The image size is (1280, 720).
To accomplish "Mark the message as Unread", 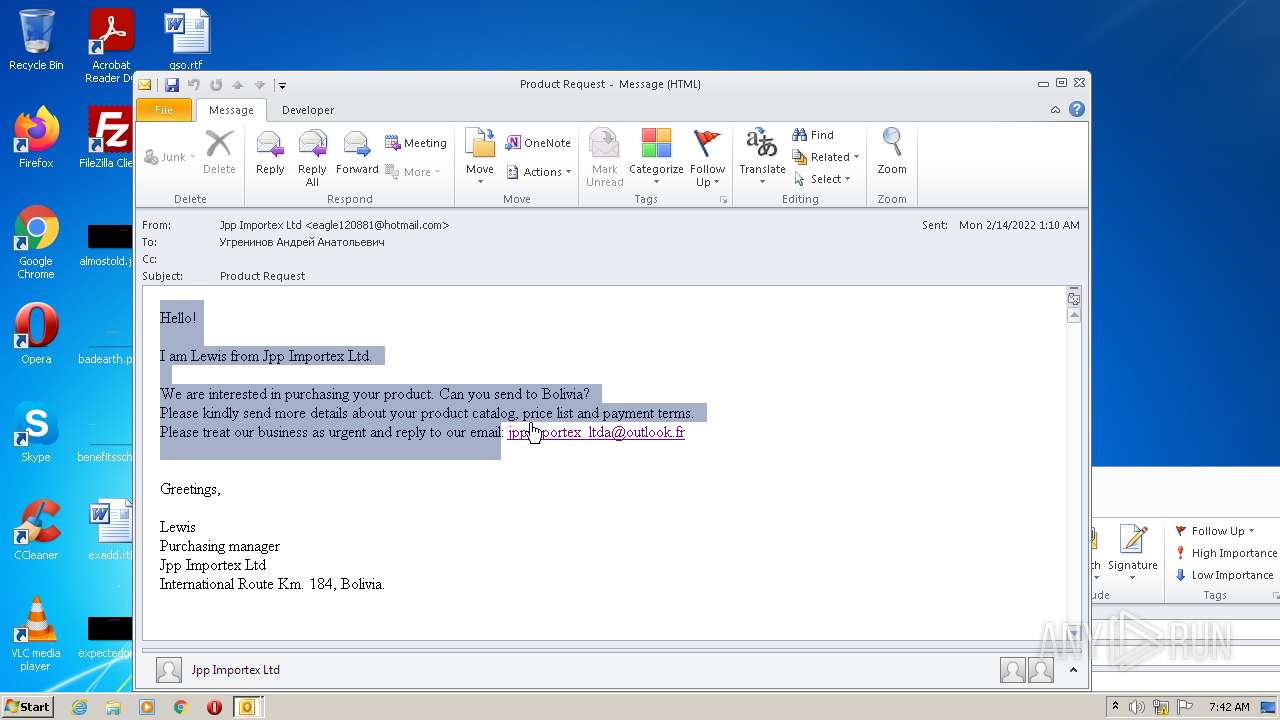I will click(604, 158).
